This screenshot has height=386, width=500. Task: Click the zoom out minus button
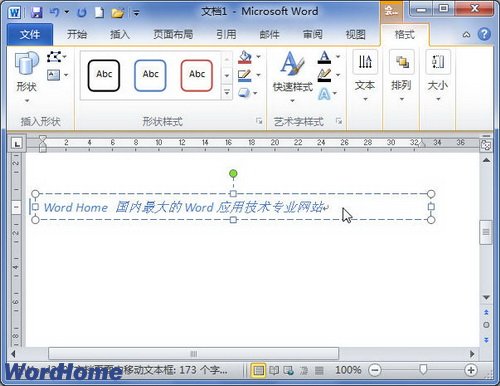(375, 370)
